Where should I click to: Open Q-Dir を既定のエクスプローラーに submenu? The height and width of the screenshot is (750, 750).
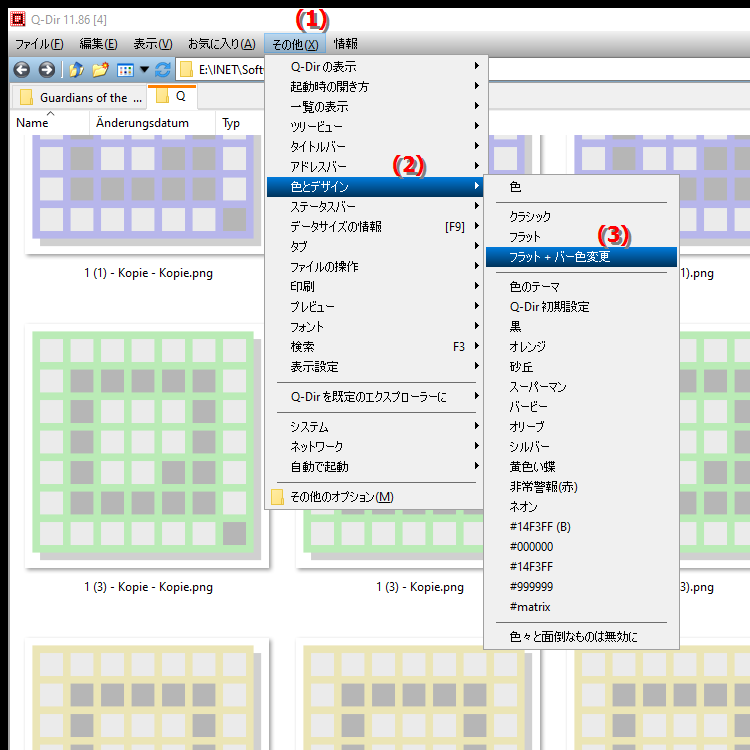(375, 397)
